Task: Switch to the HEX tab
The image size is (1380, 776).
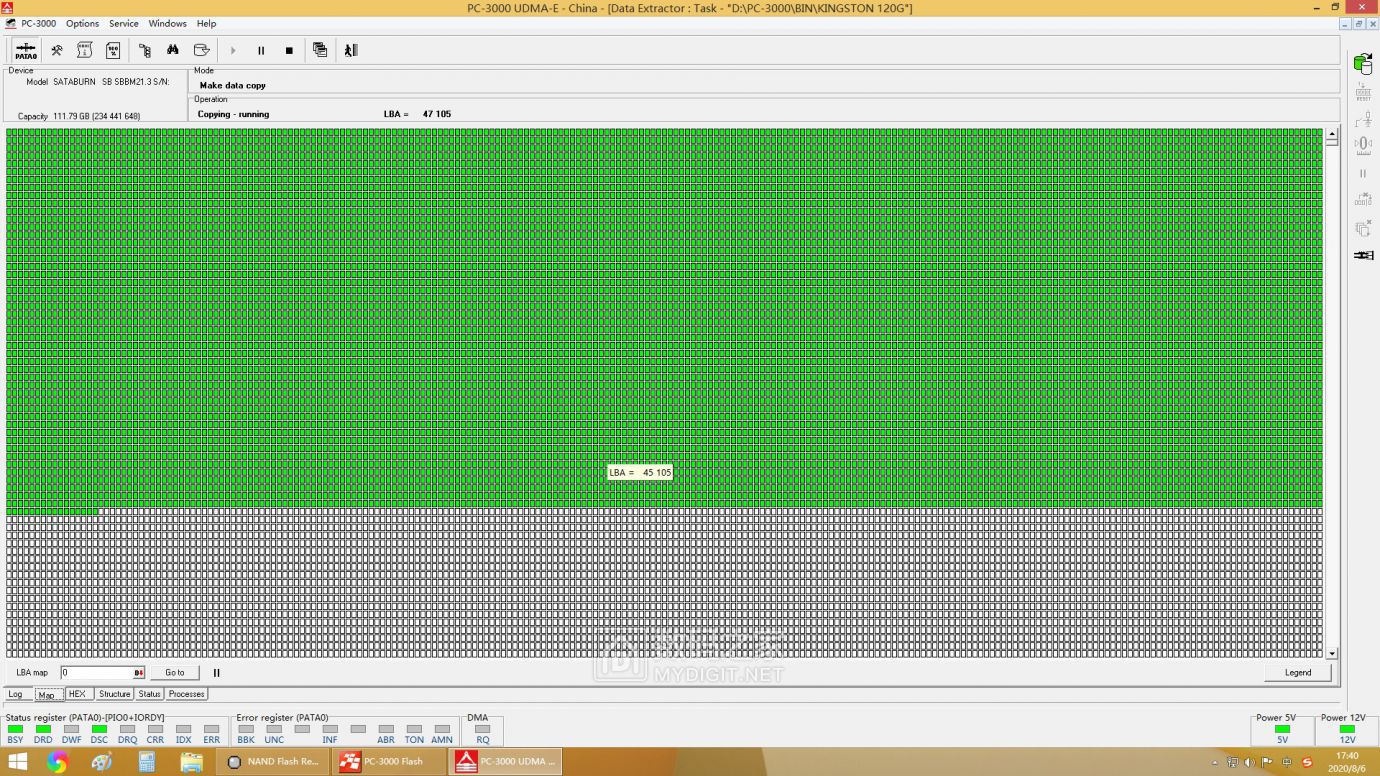Action: [77, 694]
